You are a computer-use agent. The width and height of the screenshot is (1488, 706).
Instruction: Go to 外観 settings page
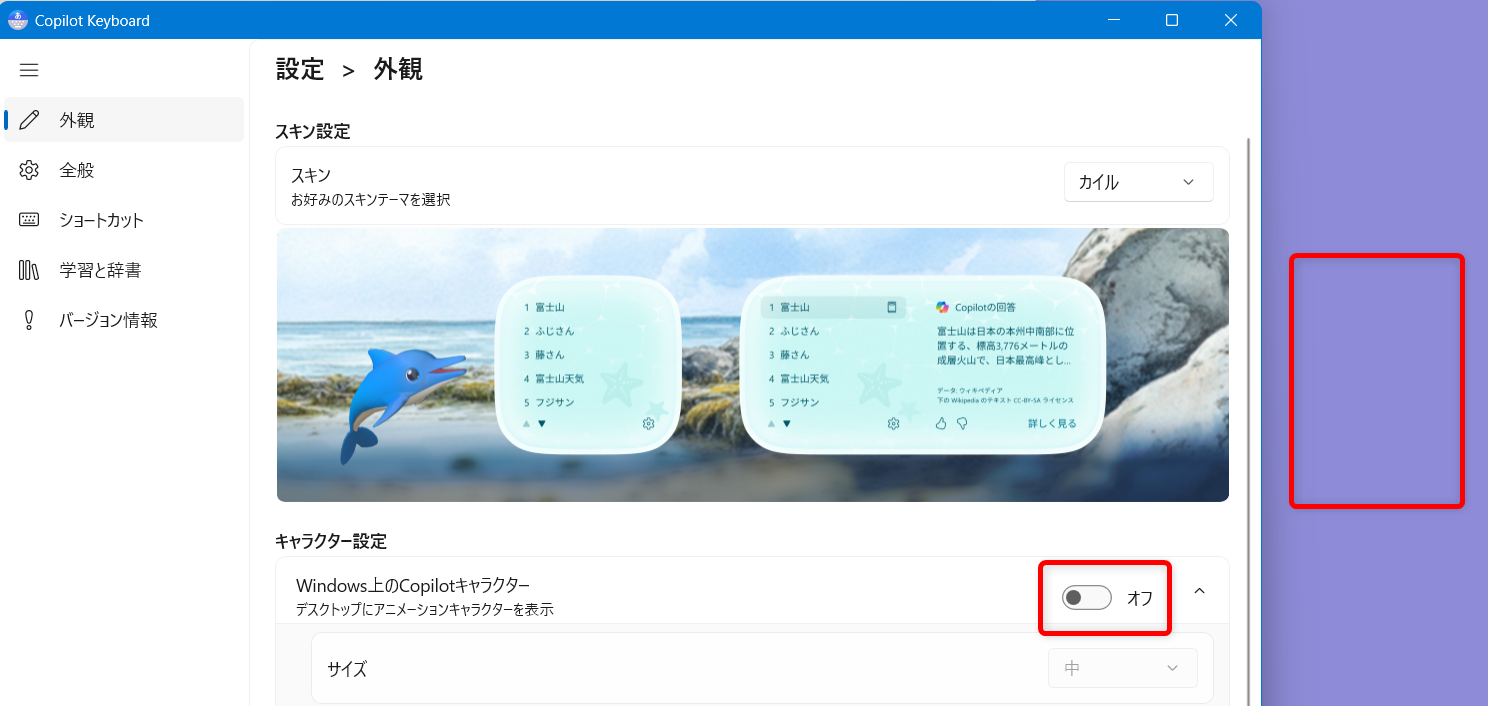pos(124,120)
